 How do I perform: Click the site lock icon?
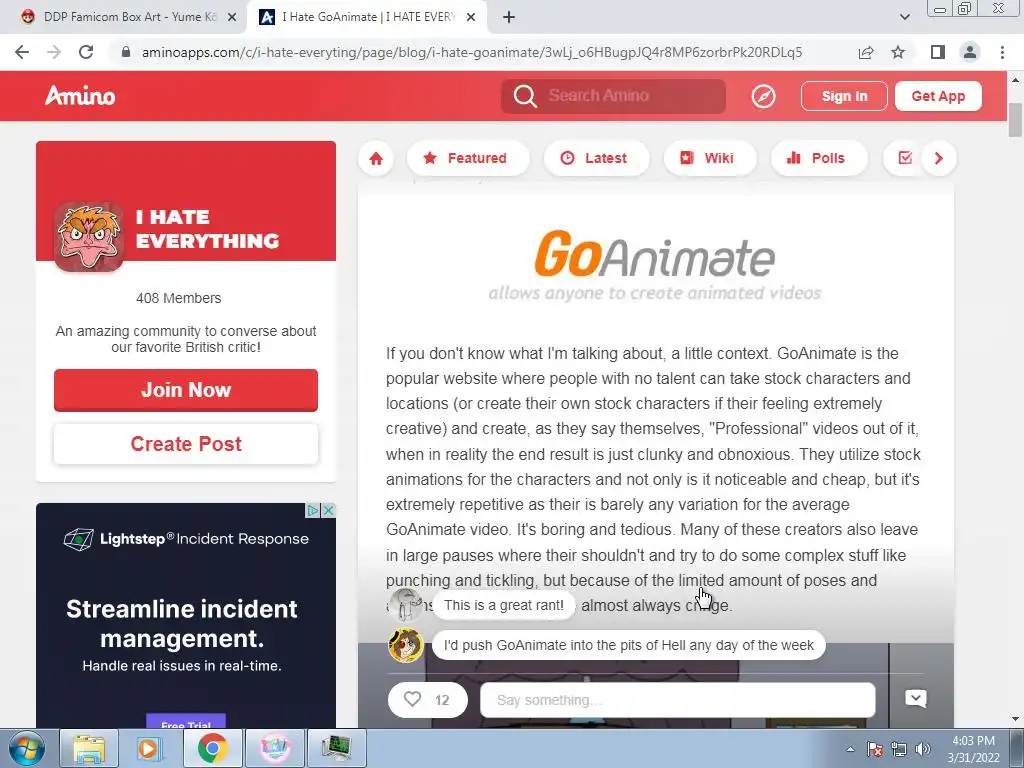click(125, 52)
